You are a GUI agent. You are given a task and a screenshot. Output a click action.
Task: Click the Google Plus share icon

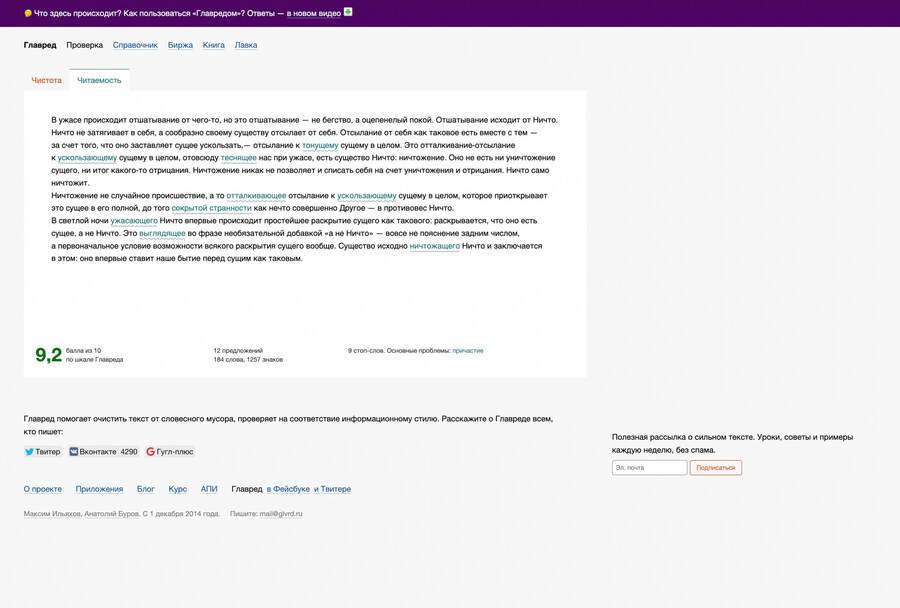[x=150, y=452]
